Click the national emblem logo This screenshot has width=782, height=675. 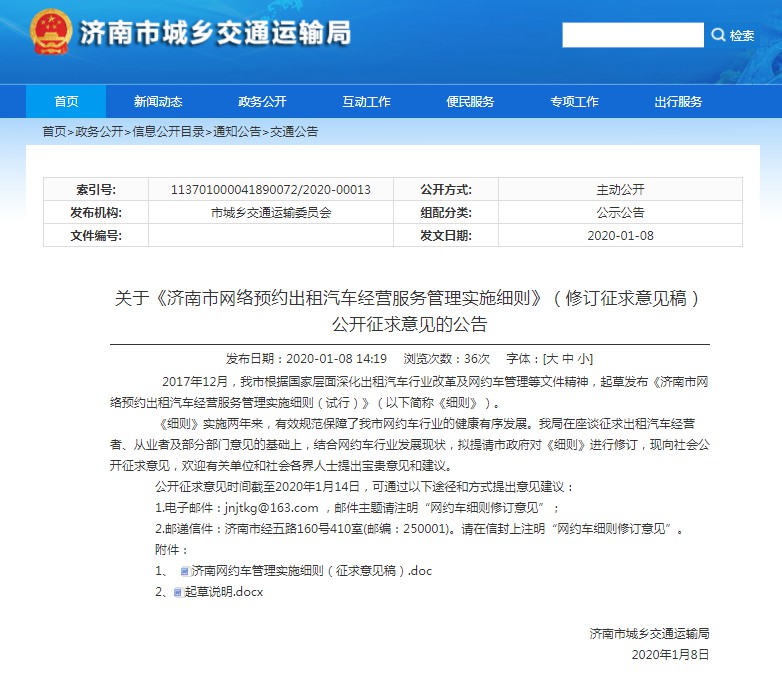coord(50,32)
